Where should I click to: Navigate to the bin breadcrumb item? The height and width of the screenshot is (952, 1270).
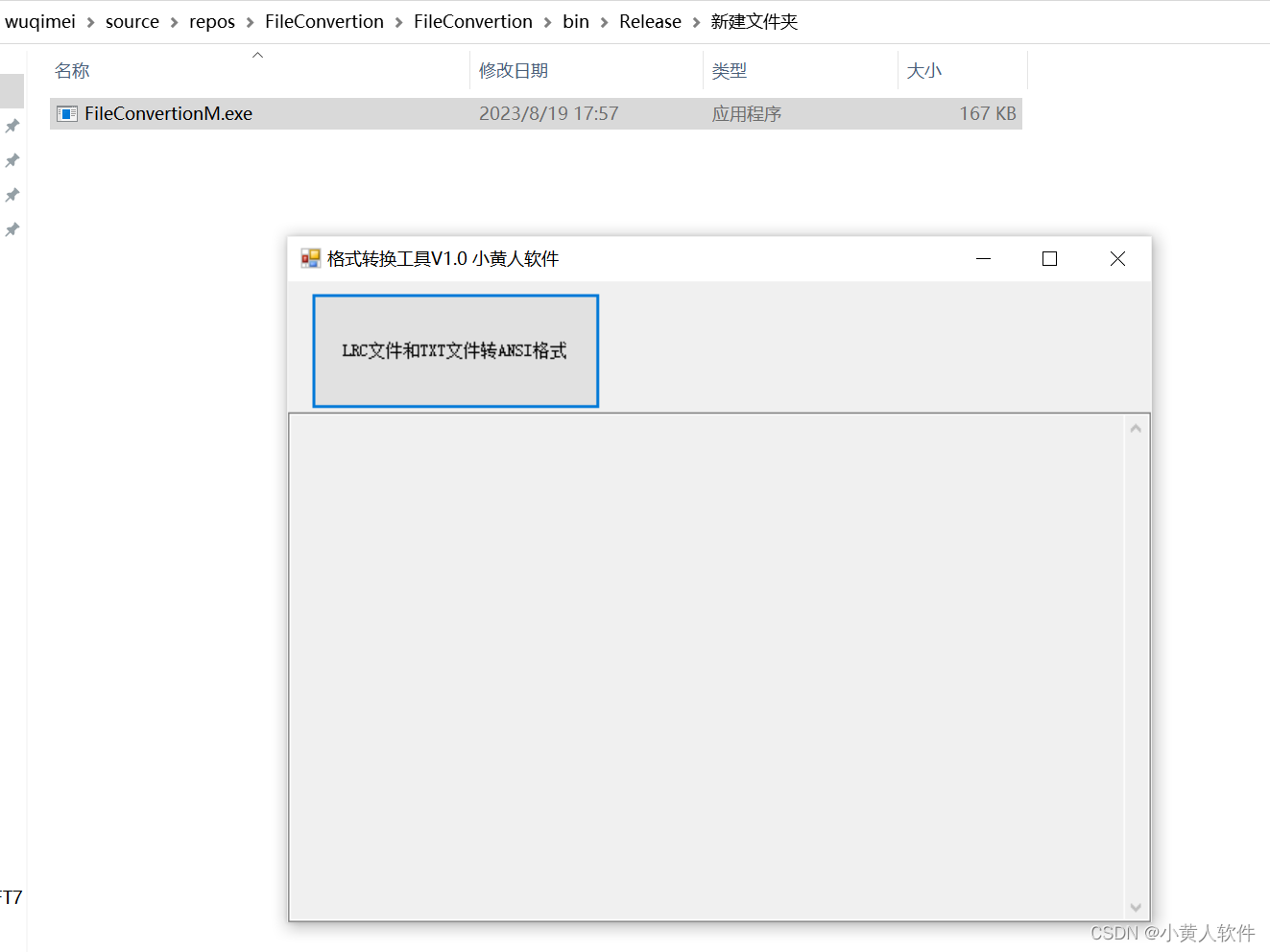pyautogui.click(x=576, y=21)
